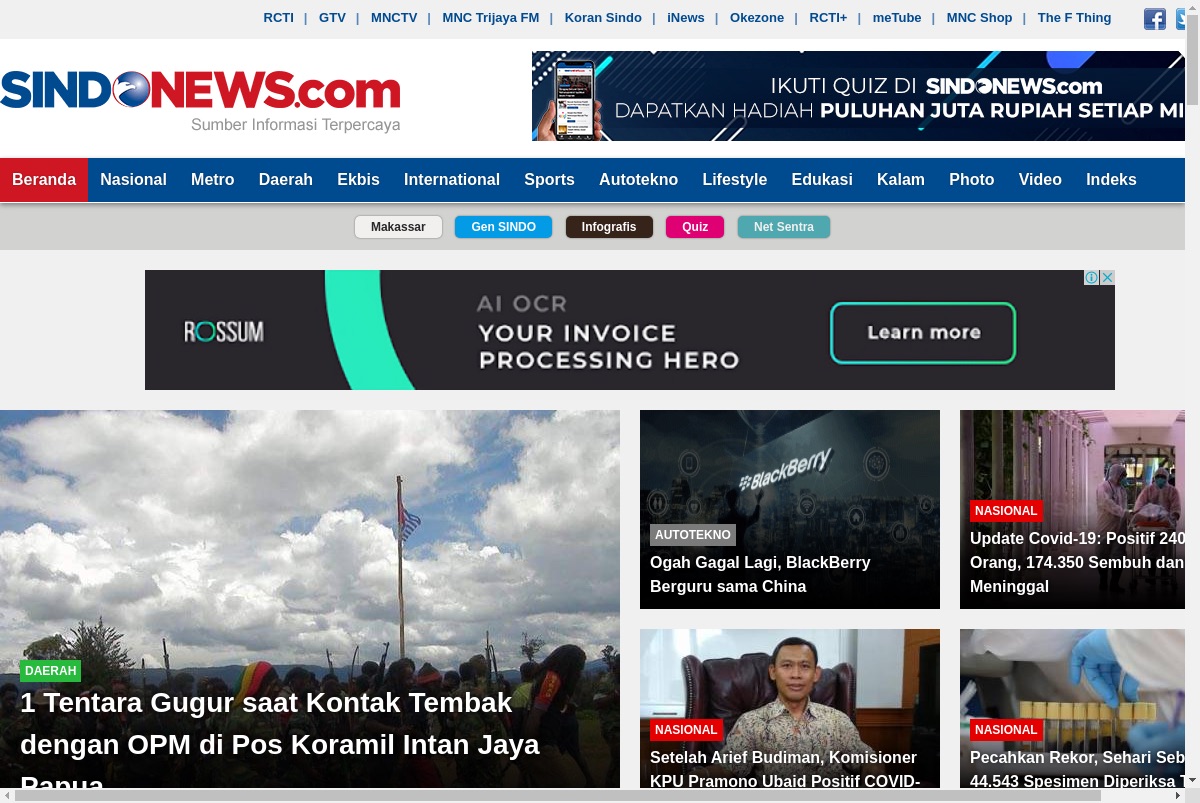
Task: Select the Video menu item
Action: pos(1040,180)
